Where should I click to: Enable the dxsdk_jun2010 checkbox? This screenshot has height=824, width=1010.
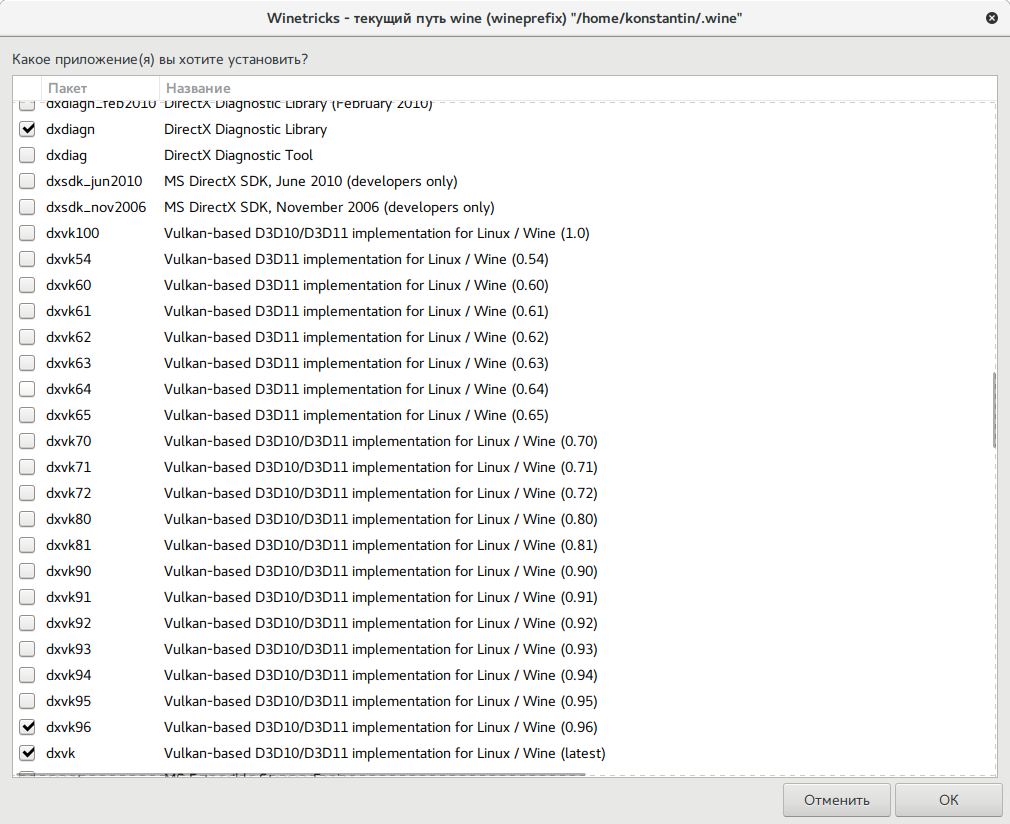click(x=27, y=181)
